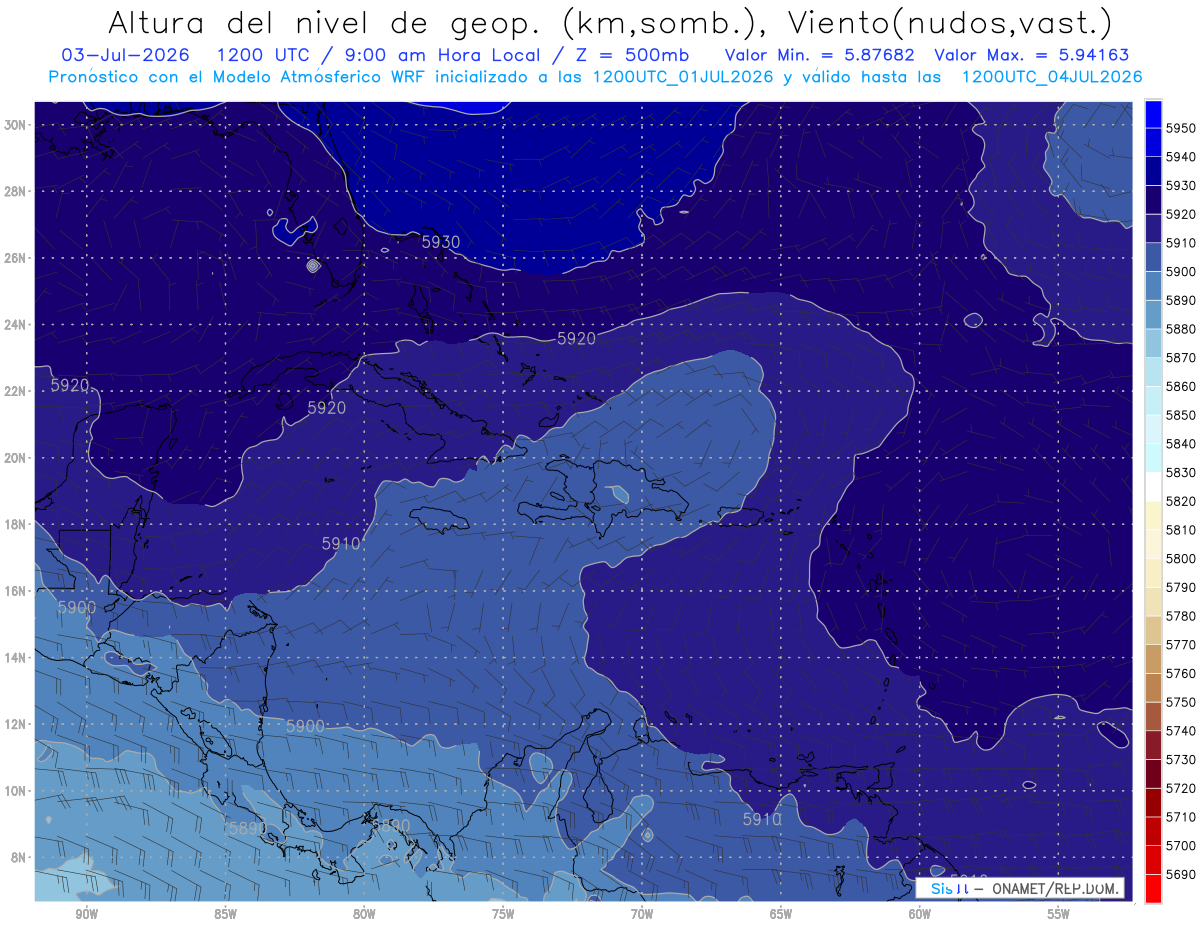Click the bright blue swatch atop the color scale
The height and width of the screenshot is (927, 1200).
[1153, 114]
